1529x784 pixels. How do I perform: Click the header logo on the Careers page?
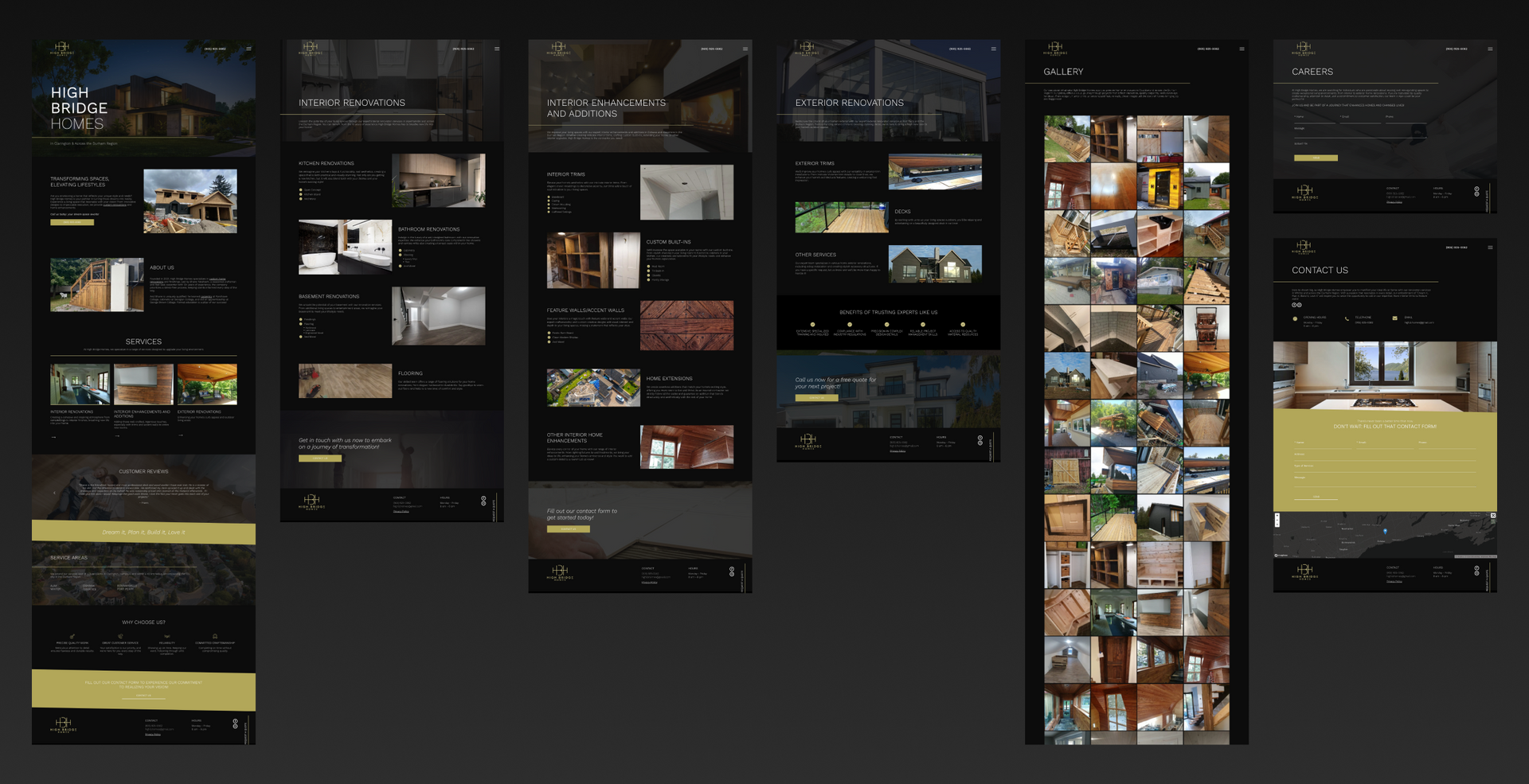click(1304, 49)
